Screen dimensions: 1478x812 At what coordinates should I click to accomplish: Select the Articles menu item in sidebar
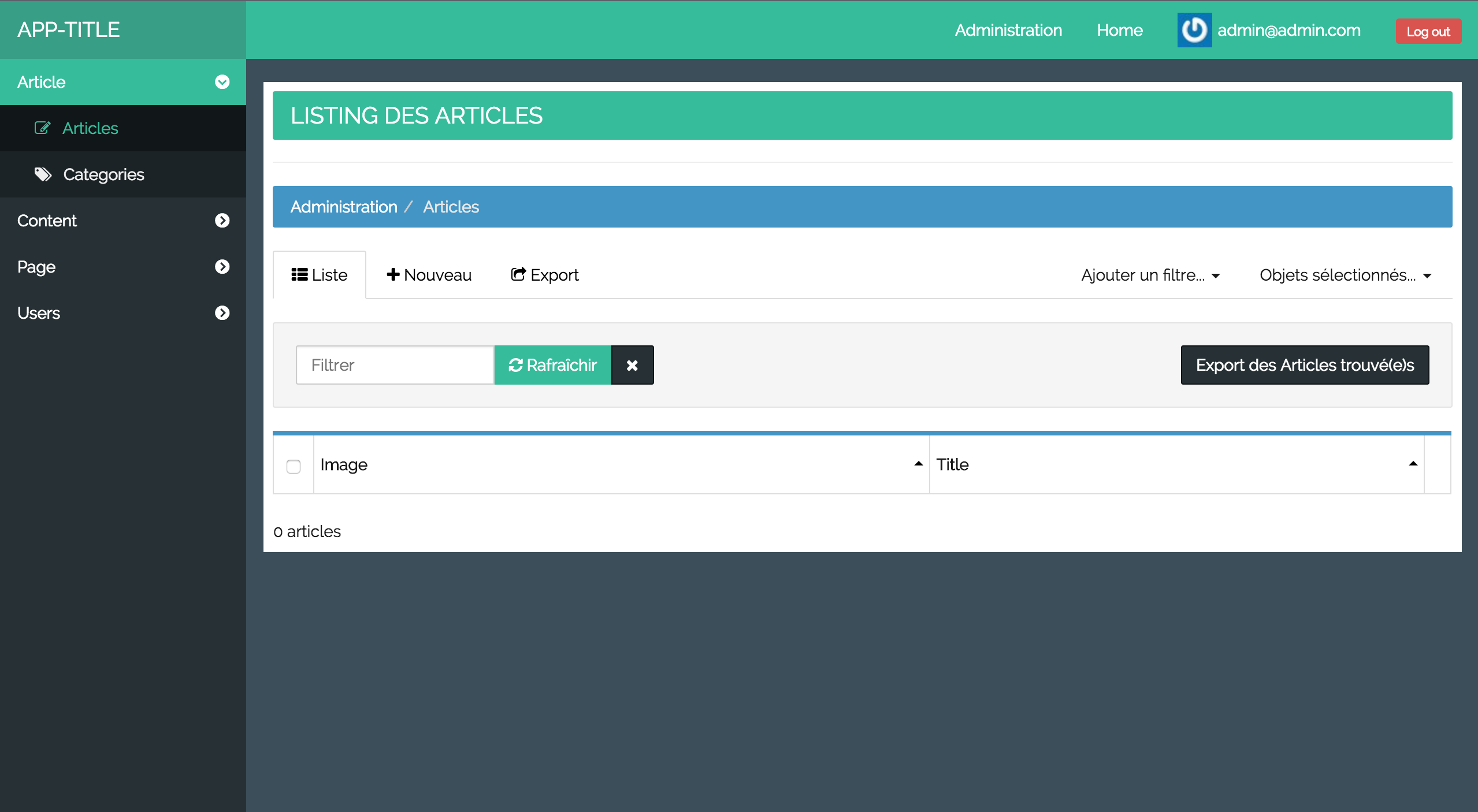[90, 127]
